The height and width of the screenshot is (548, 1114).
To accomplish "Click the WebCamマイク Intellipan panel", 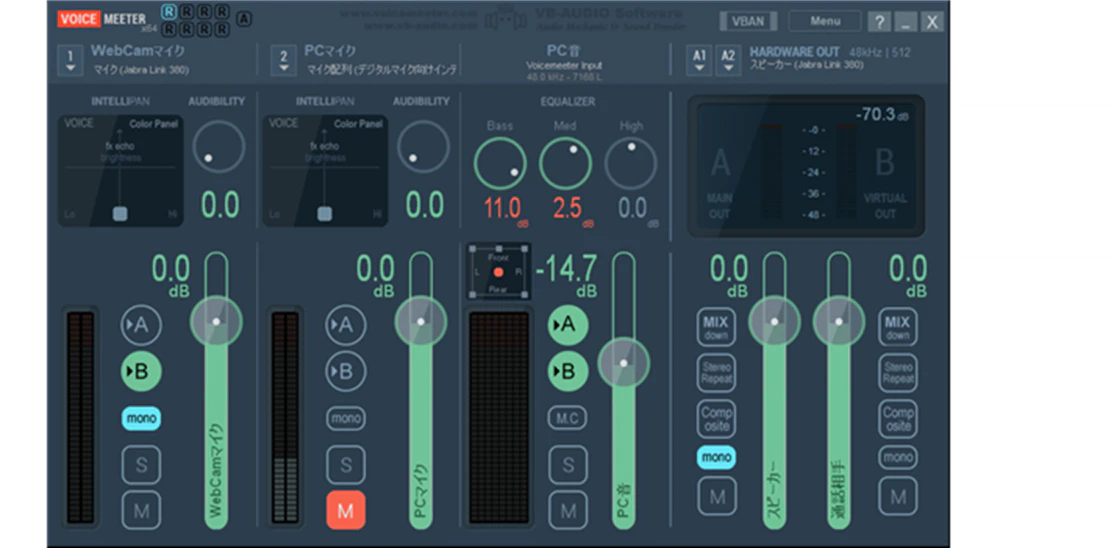I will (120, 171).
